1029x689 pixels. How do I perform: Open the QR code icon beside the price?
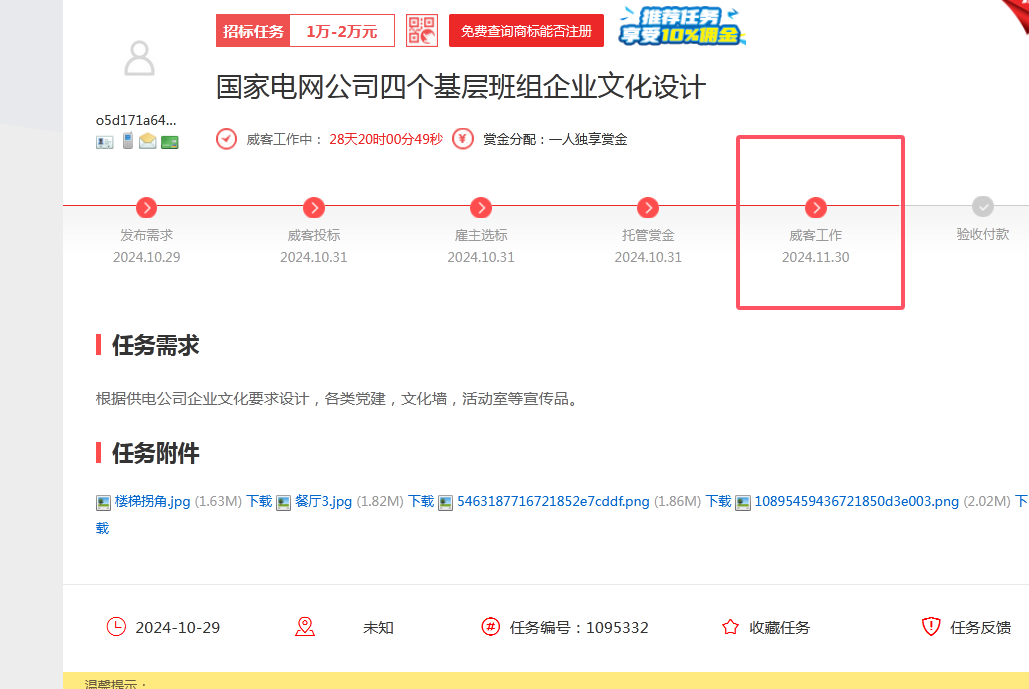(x=421, y=31)
